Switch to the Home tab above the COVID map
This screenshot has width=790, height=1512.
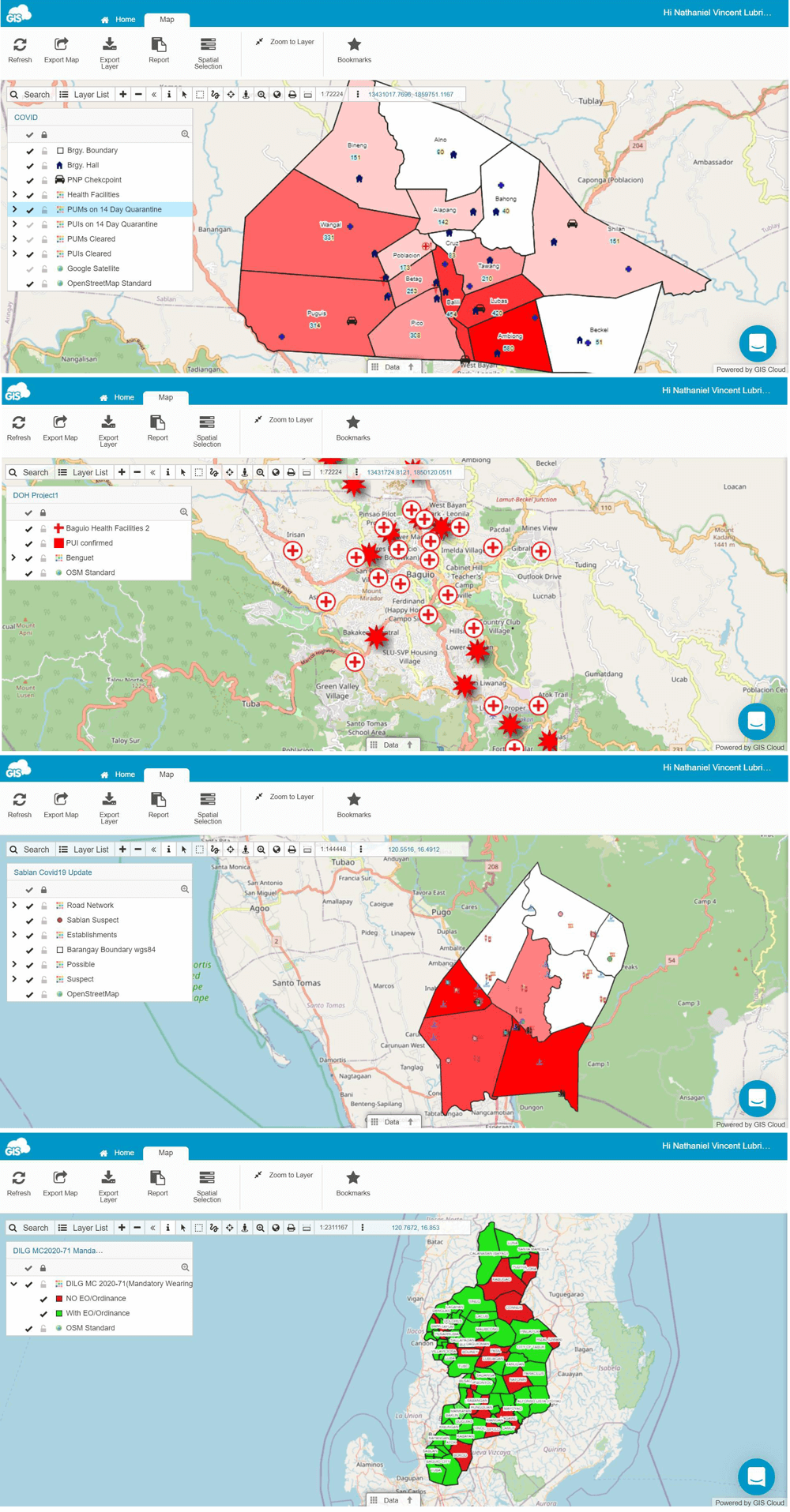click(x=118, y=19)
